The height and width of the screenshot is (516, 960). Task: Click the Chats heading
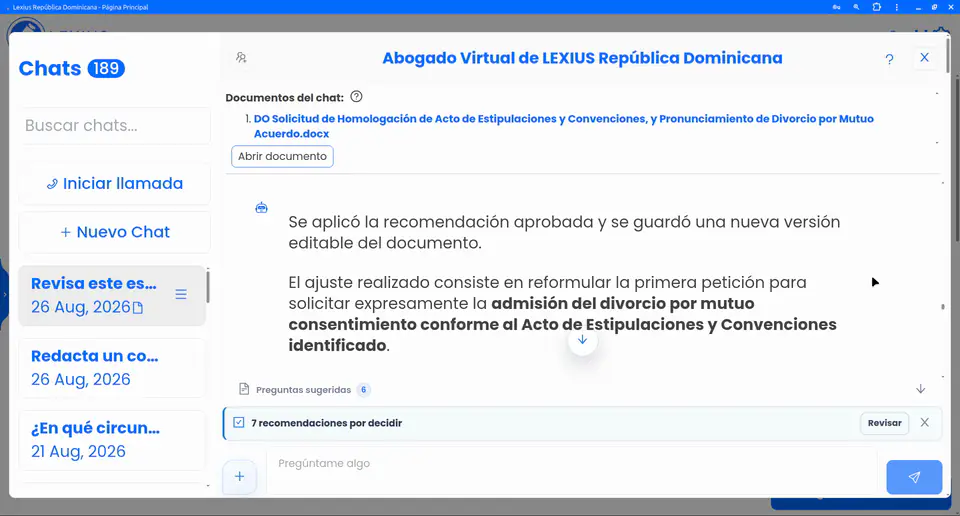tap(50, 69)
